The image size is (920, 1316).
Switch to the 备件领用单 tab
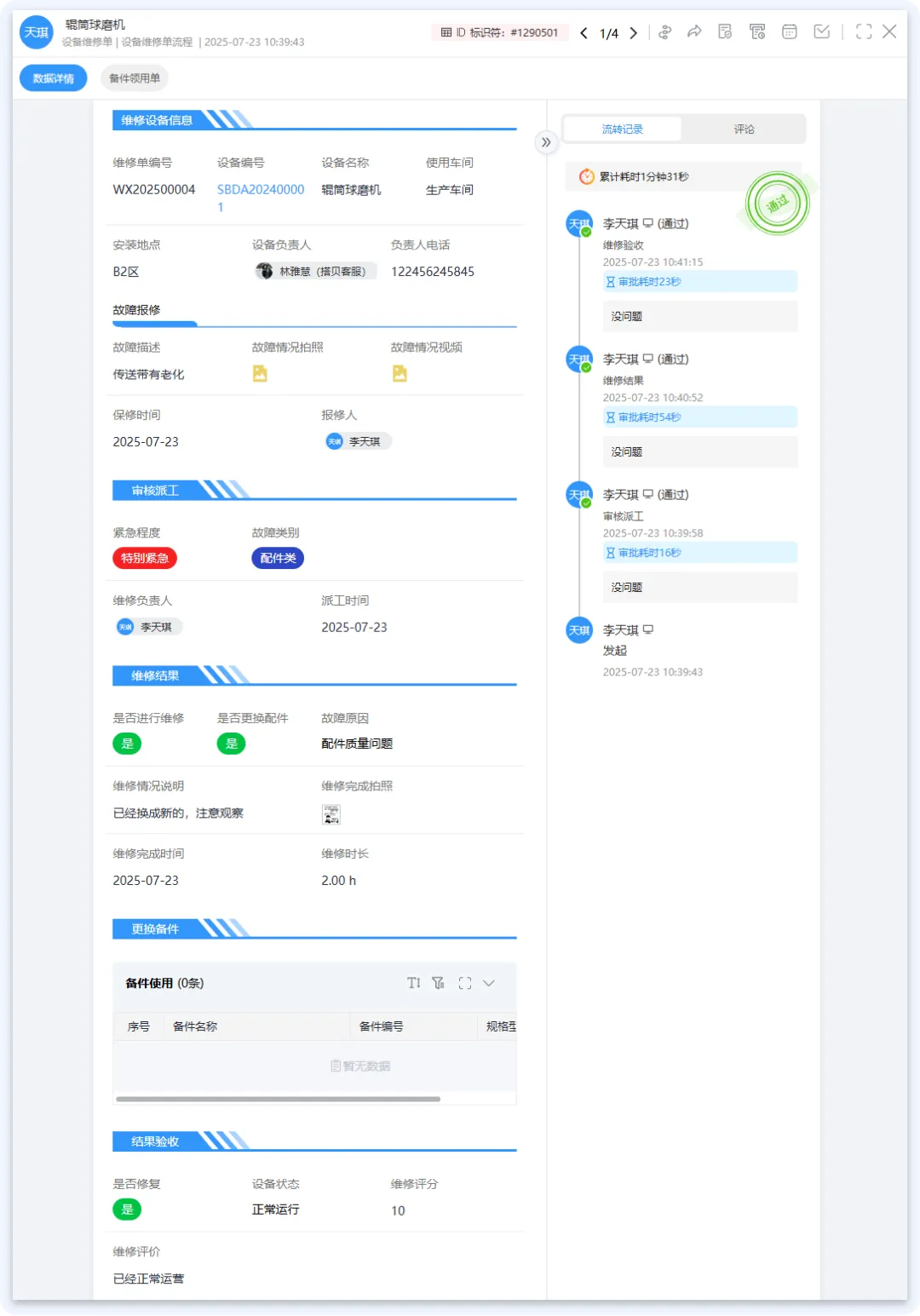tap(135, 78)
